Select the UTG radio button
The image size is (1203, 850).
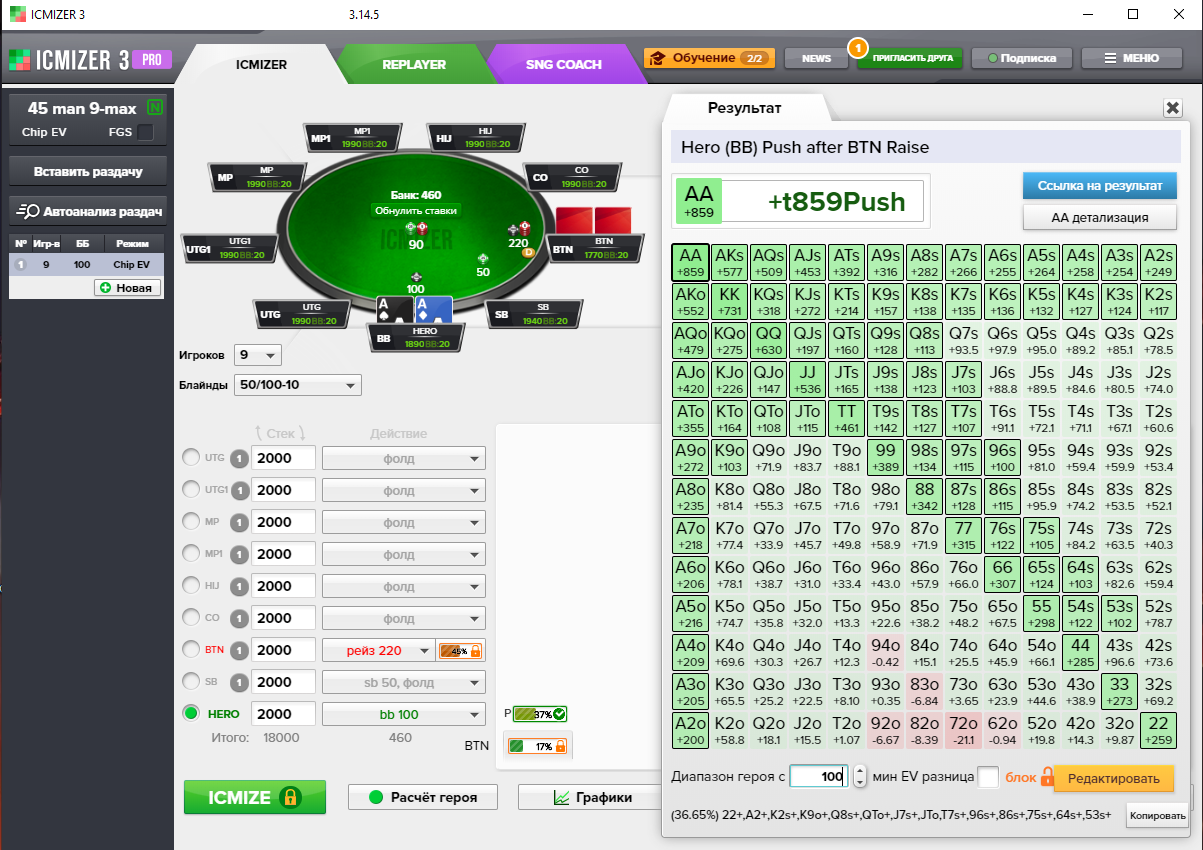point(190,458)
